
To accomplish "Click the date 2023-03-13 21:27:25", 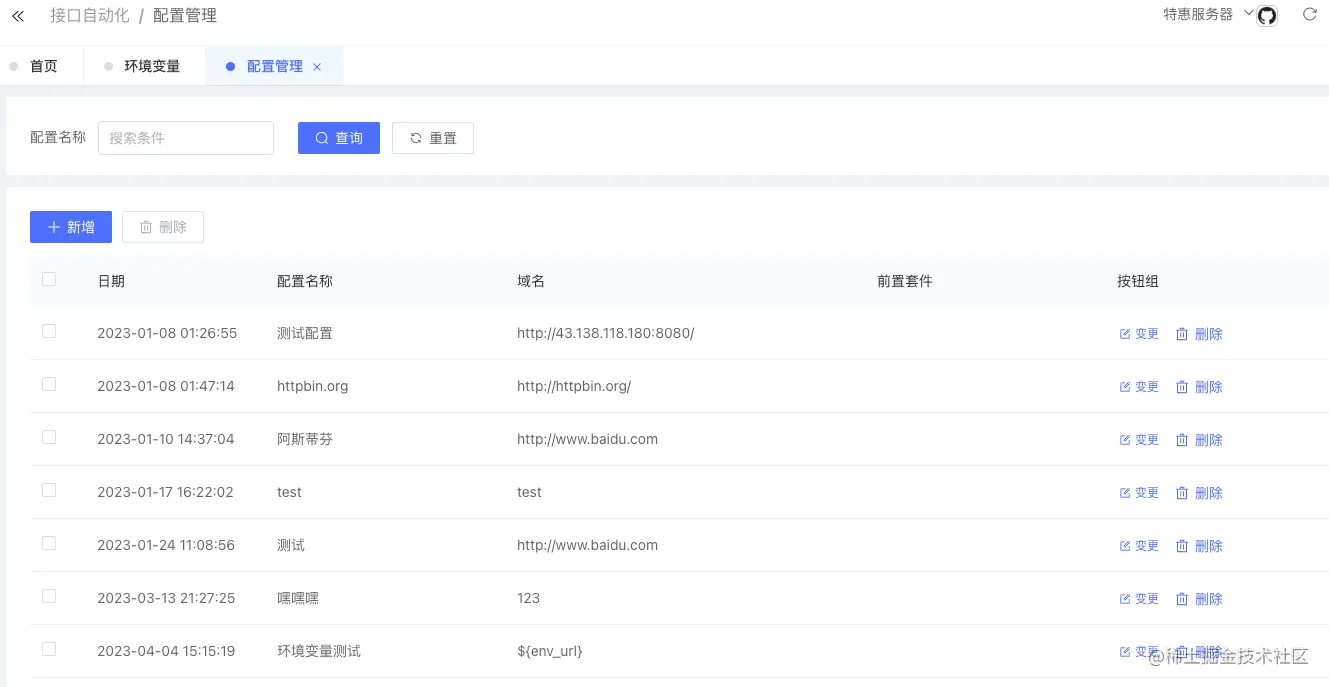I will pos(166,598).
